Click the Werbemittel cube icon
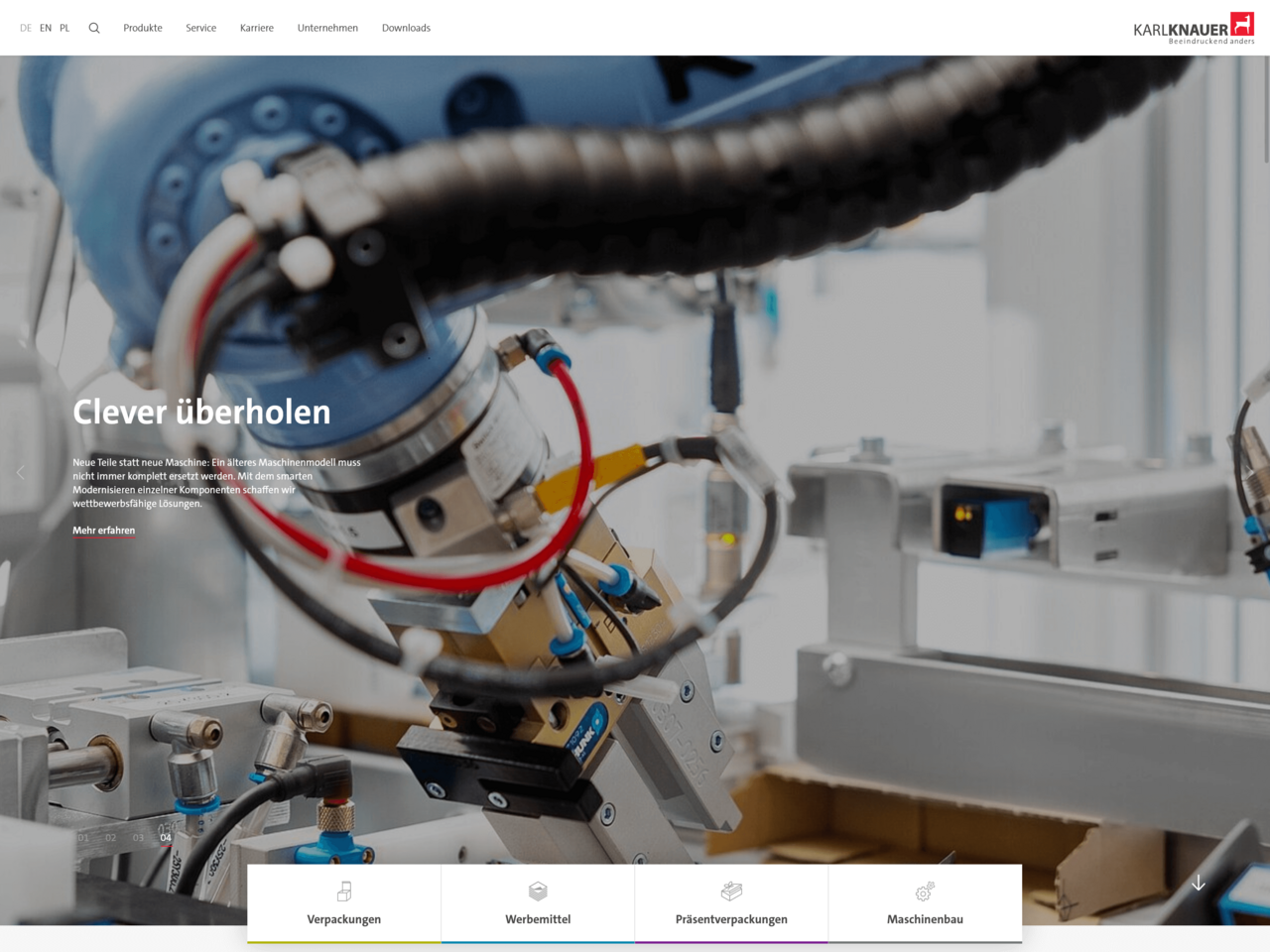 click(x=538, y=891)
